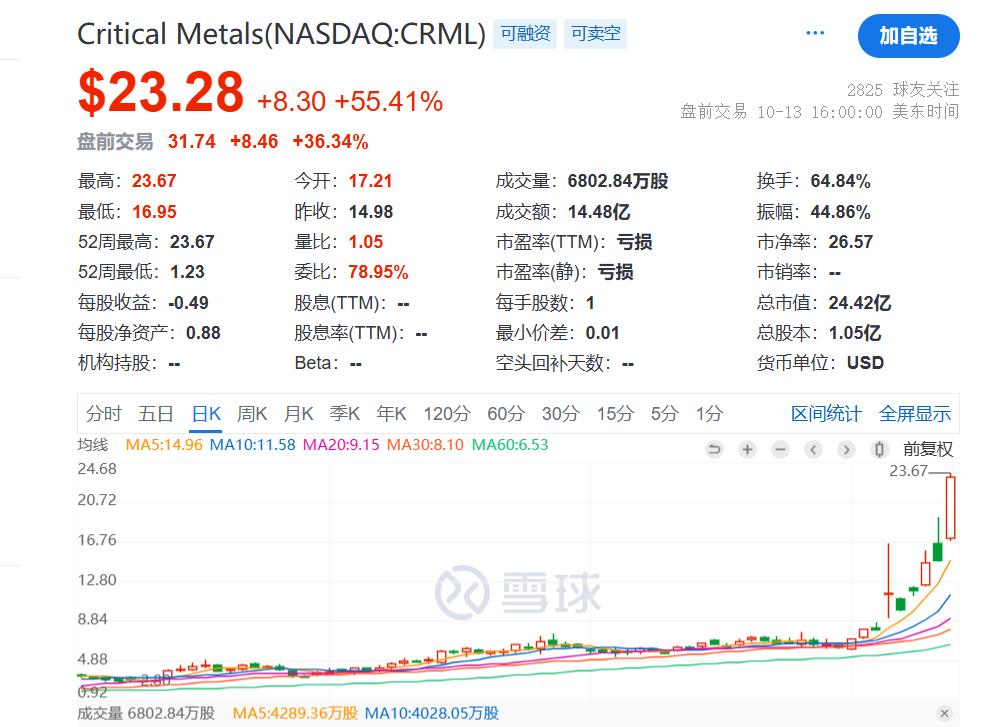Pan chart right with the arrow icon

click(x=846, y=450)
